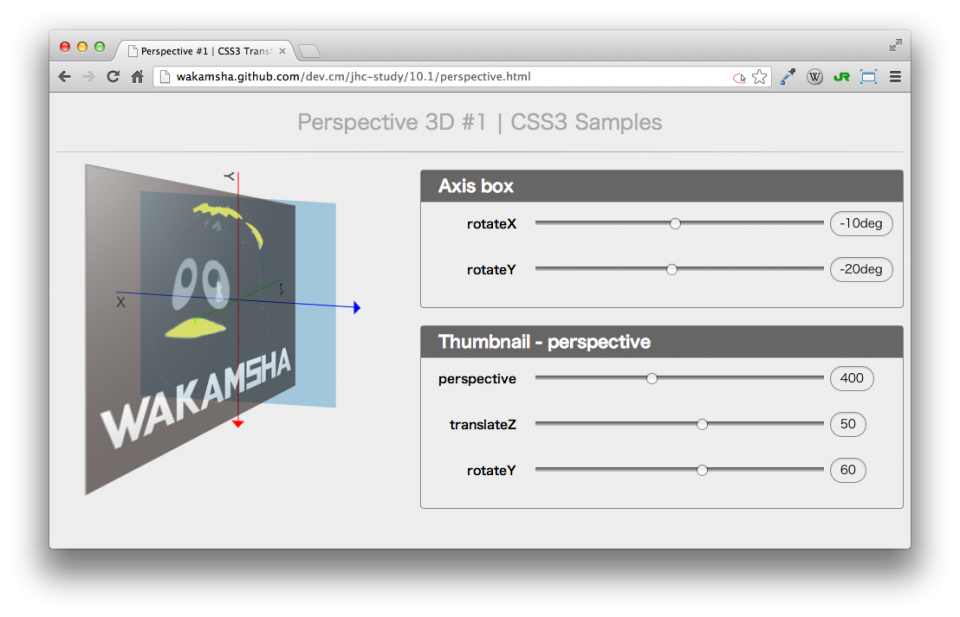Click the page icon beside the URL
The height and width of the screenshot is (617, 960).
(163, 76)
